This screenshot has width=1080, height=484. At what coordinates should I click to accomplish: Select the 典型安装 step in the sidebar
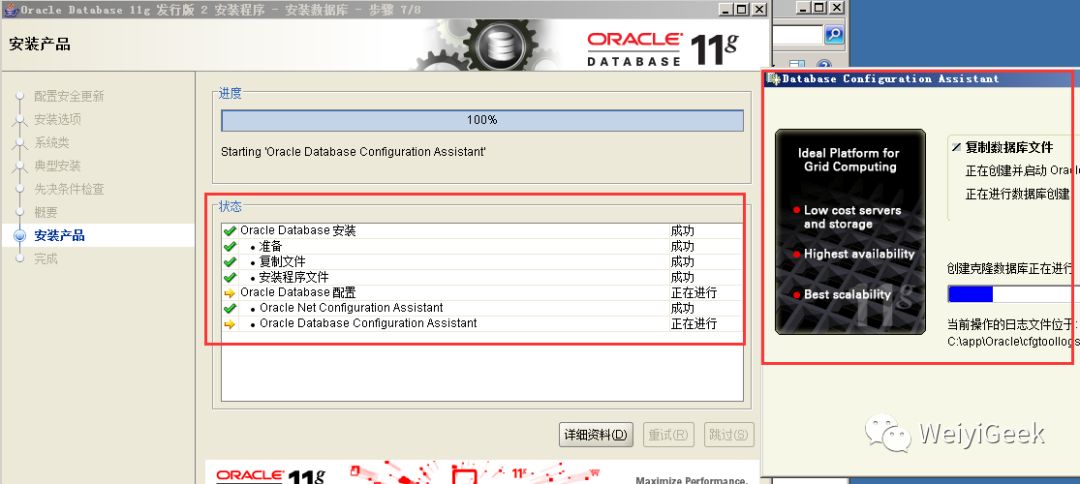click(x=58, y=166)
